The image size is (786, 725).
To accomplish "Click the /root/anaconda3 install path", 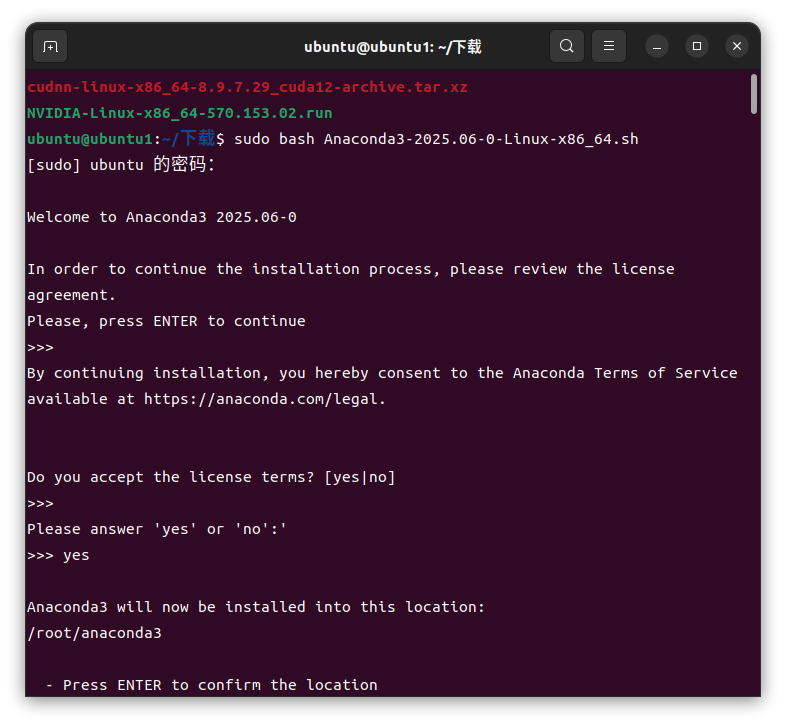I will coord(94,633).
